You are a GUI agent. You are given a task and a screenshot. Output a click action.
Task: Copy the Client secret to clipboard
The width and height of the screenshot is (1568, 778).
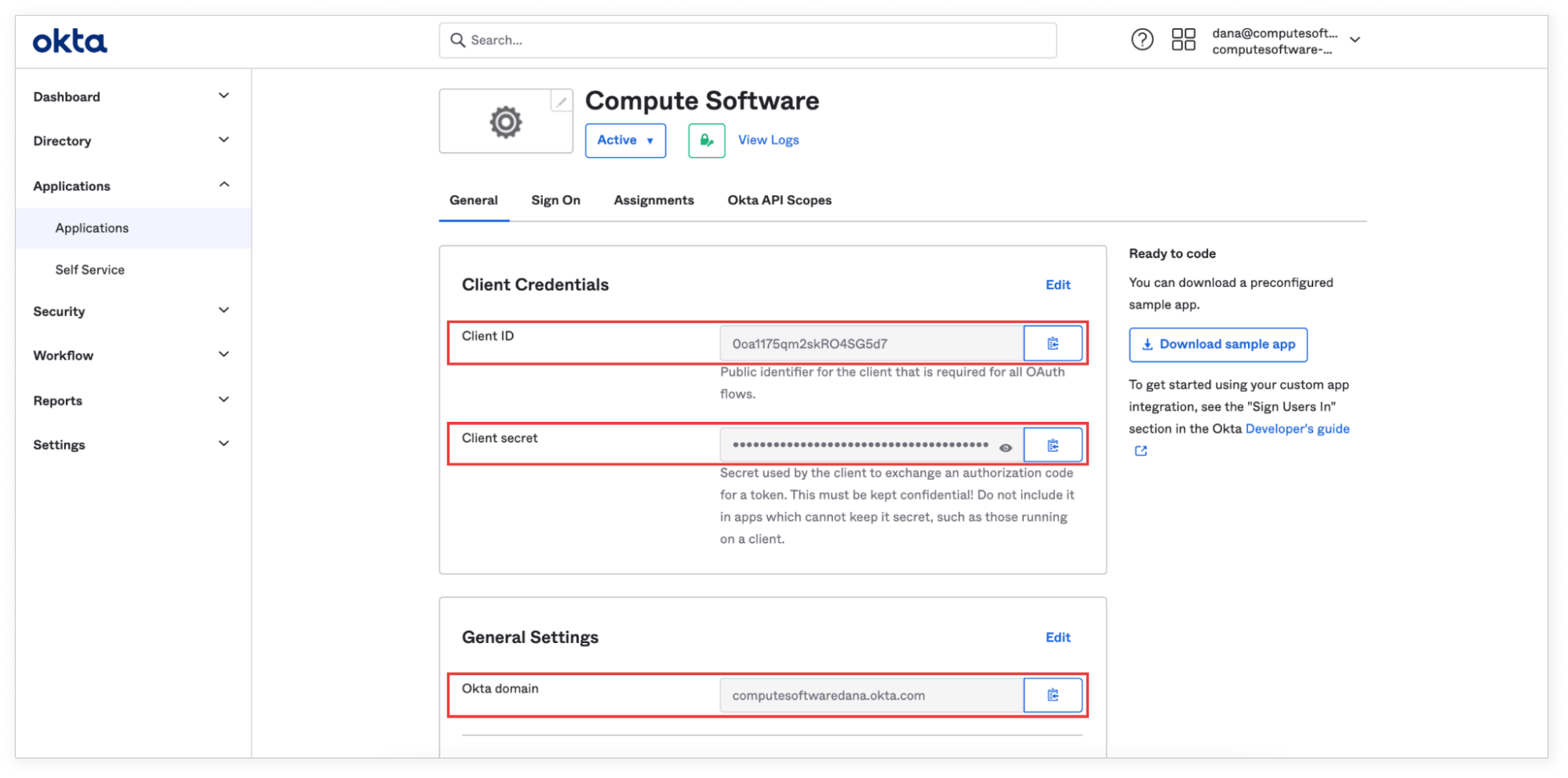(1053, 445)
